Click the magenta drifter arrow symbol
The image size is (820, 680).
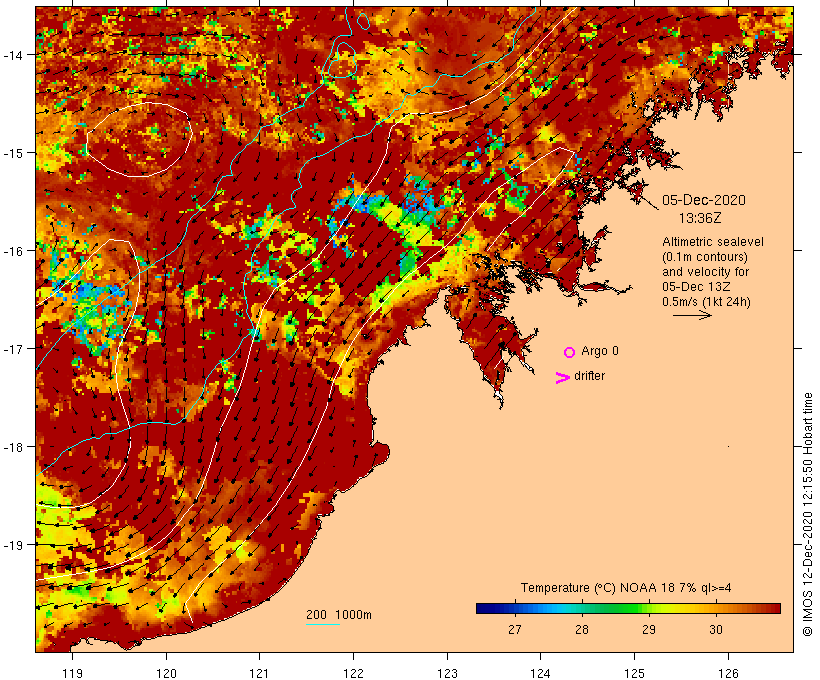tap(562, 378)
